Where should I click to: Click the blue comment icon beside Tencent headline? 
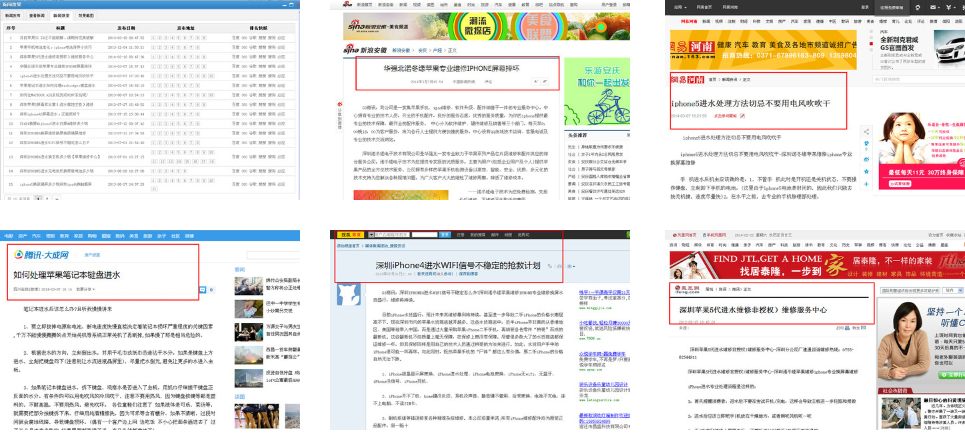202,289
